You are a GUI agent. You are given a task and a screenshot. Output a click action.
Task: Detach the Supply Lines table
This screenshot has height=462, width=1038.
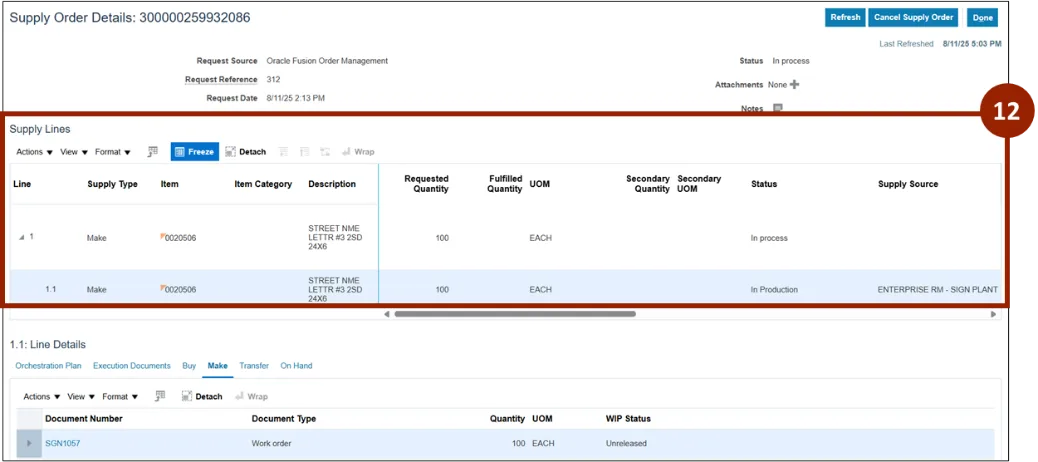(x=246, y=152)
